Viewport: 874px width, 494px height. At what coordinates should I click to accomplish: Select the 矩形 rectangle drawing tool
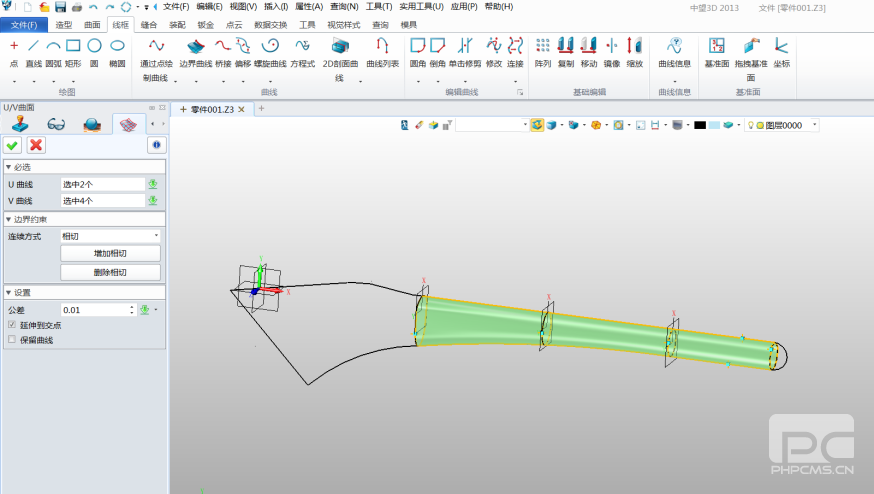(x=73, y=46)
